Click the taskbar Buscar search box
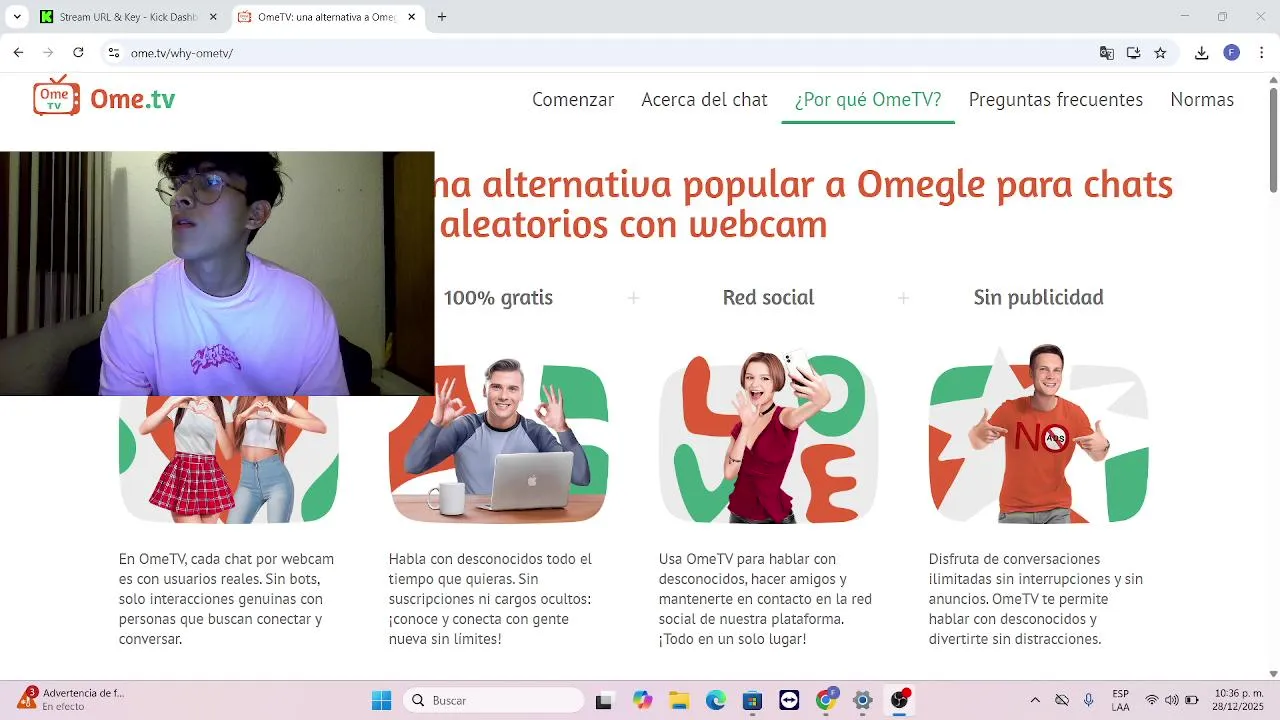This screenshot has width=1280, height=720. [x=494, y=700]
